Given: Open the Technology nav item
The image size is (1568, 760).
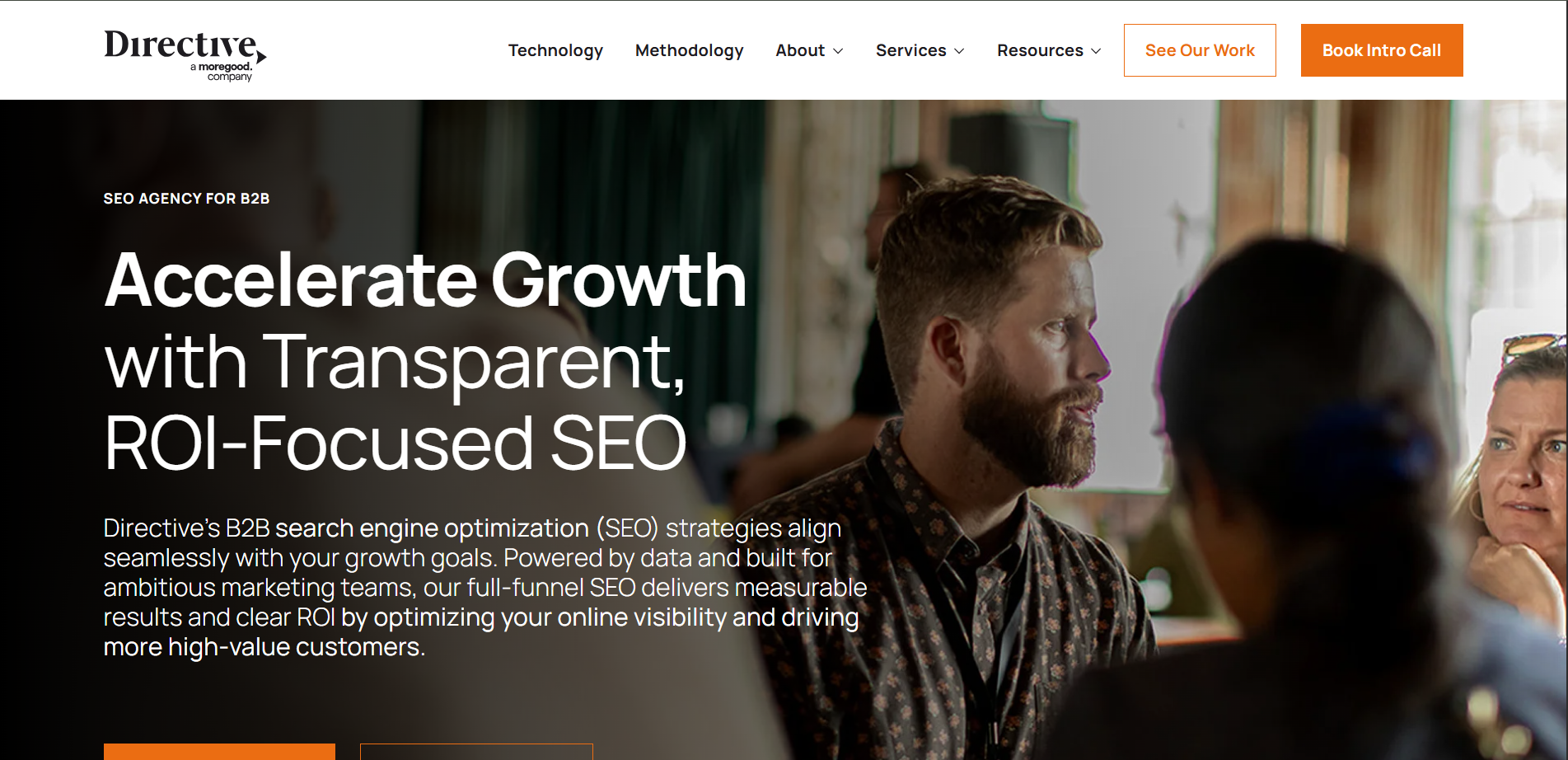Looking at the screenshot, I should (x=555, y=50).
